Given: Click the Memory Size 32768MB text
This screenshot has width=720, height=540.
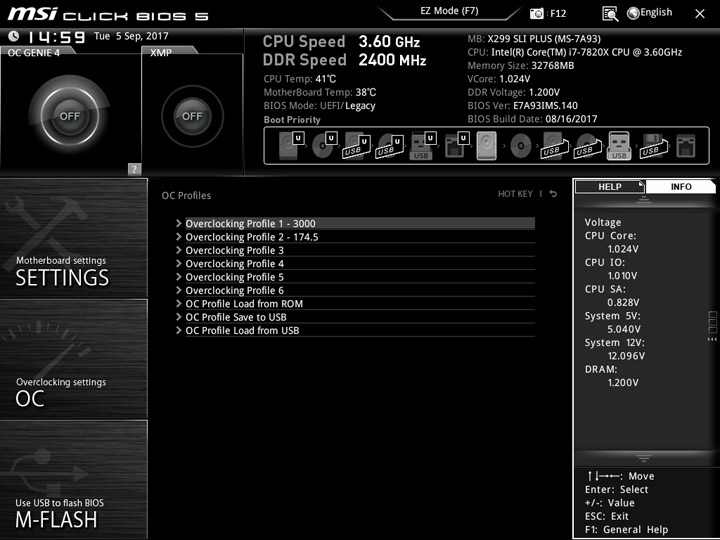Looking at the screenshot, I should [x=521, y=65].
